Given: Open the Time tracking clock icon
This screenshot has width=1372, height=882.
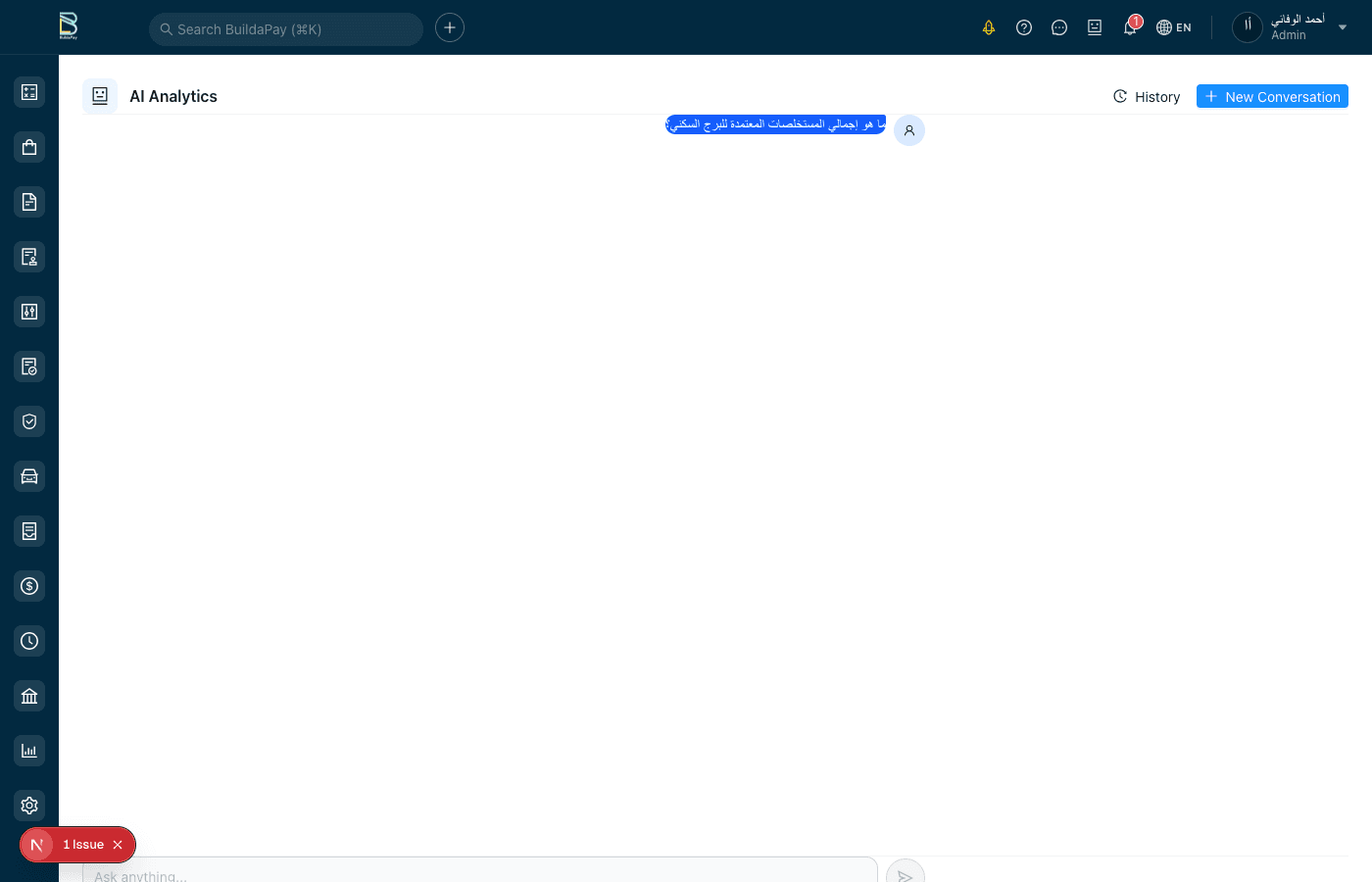Looking at the screenshot, I should click(29, 640).
